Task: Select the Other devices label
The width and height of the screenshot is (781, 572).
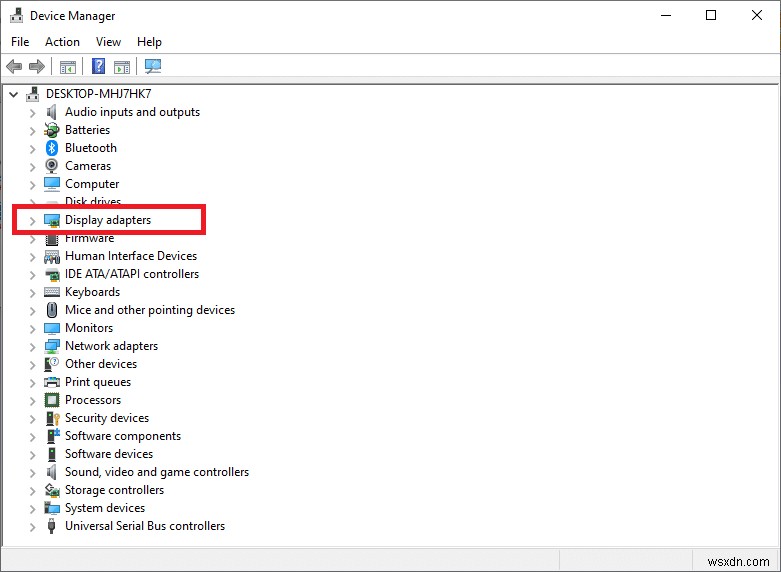Action: click(101, 364)
